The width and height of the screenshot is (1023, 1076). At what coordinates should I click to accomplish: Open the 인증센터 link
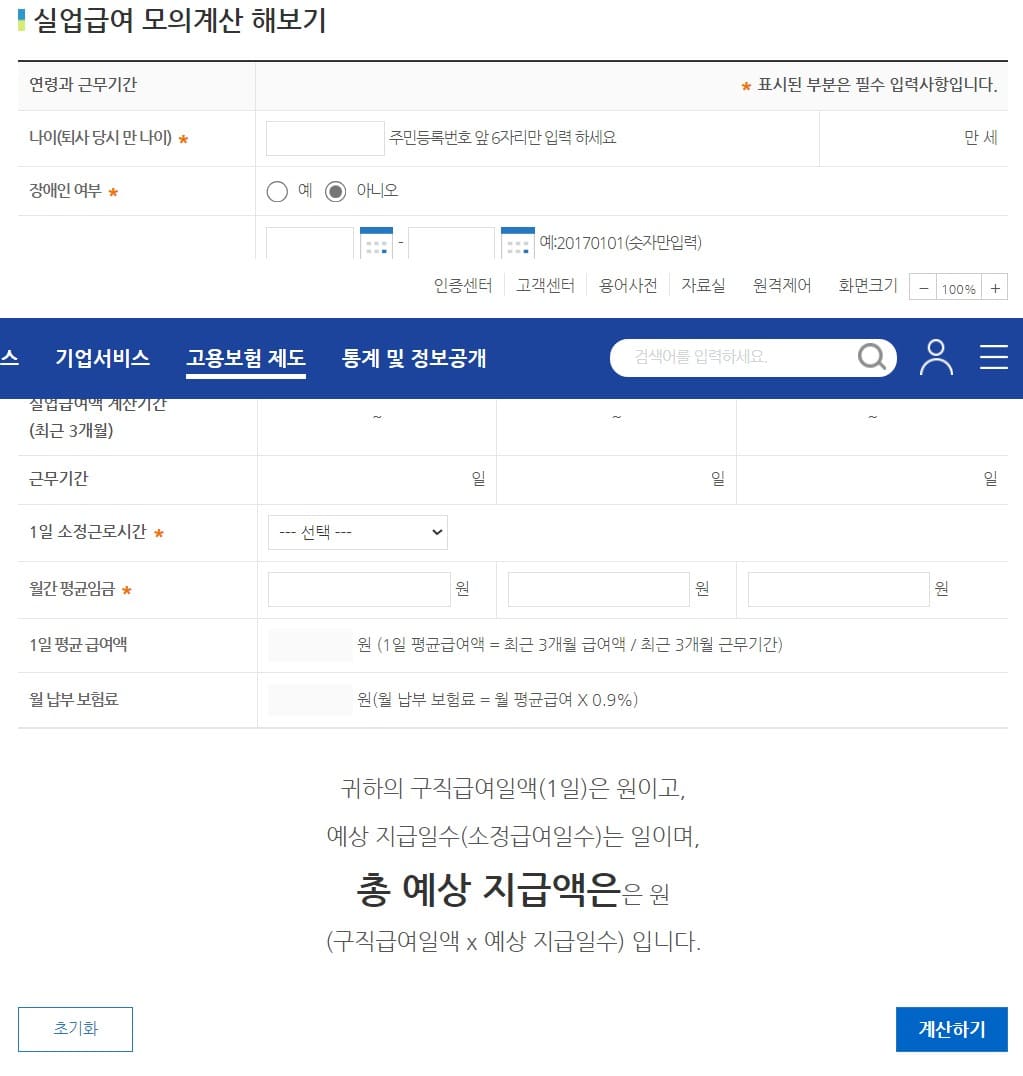point(466,285)
